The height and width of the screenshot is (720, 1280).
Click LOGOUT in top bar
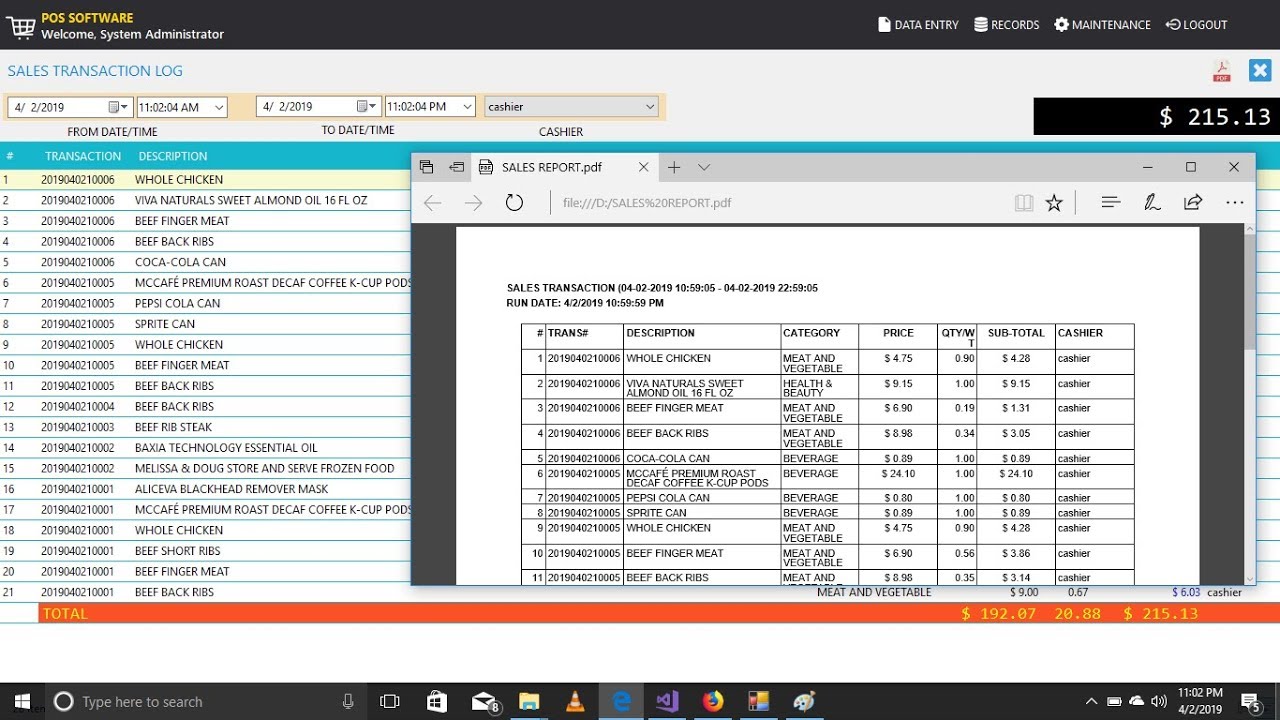pyautogui.click(x=1196, y=25)
